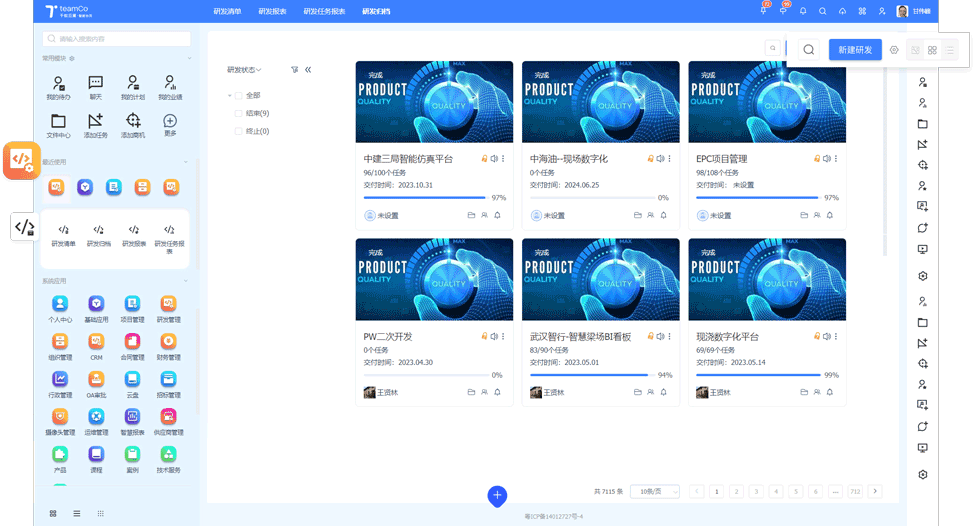
Task: Check the 终止(0) filter checkbox
Action: [238, 132]
